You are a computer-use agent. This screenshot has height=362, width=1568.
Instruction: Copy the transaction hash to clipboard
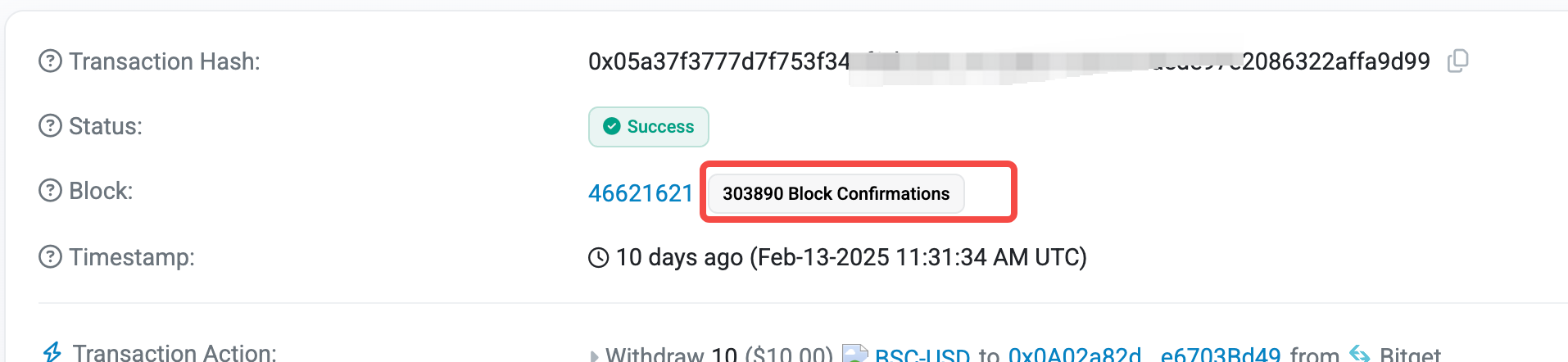(x=1457, y=61)
